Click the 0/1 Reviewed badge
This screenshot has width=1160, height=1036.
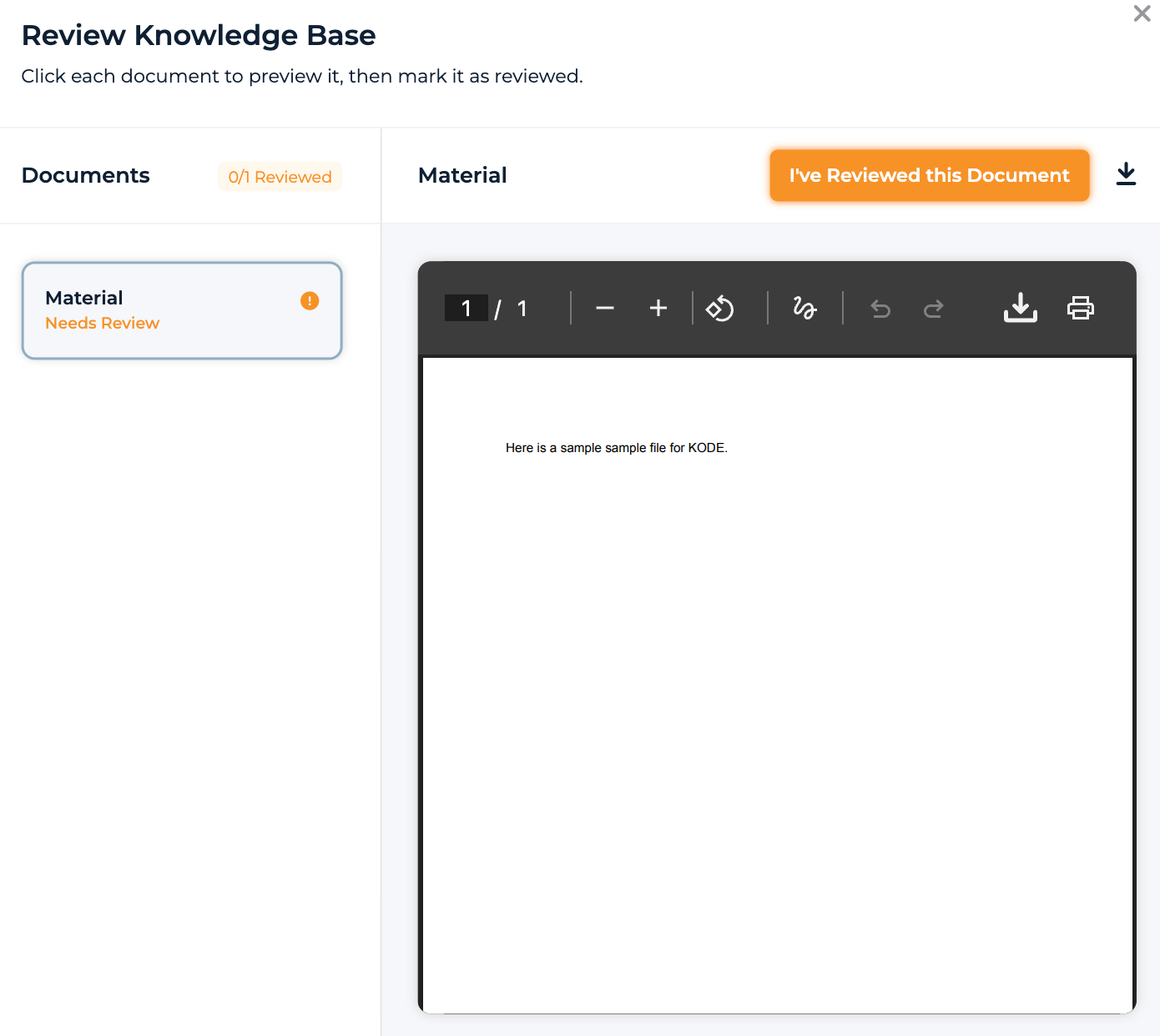point(280,177)
